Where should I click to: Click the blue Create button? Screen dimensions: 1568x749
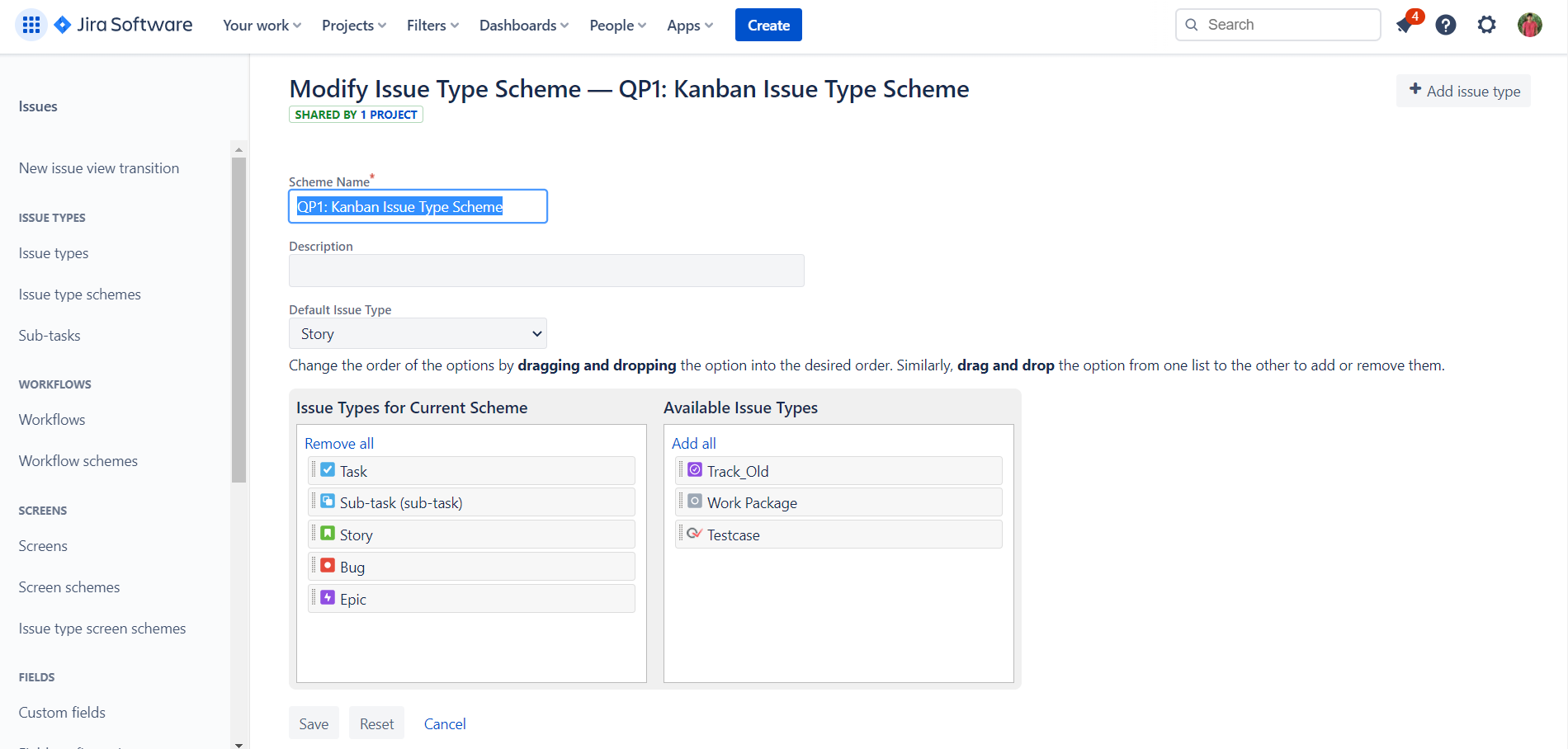click(768, 25)
